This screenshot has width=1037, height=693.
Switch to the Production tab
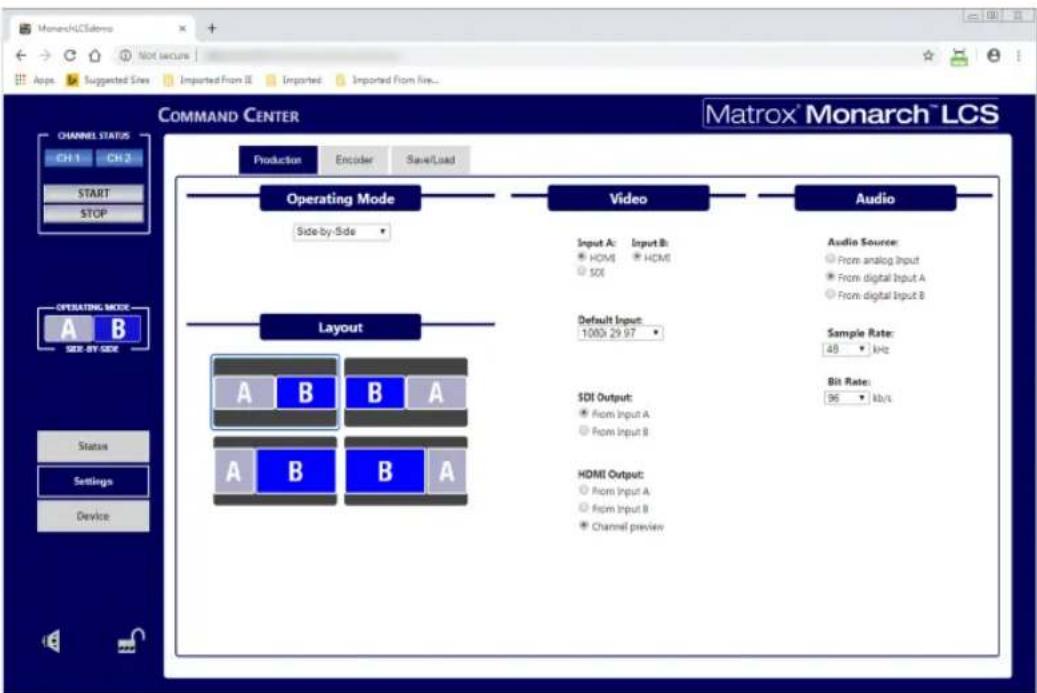pyautogui.click(x=278, y=160)
